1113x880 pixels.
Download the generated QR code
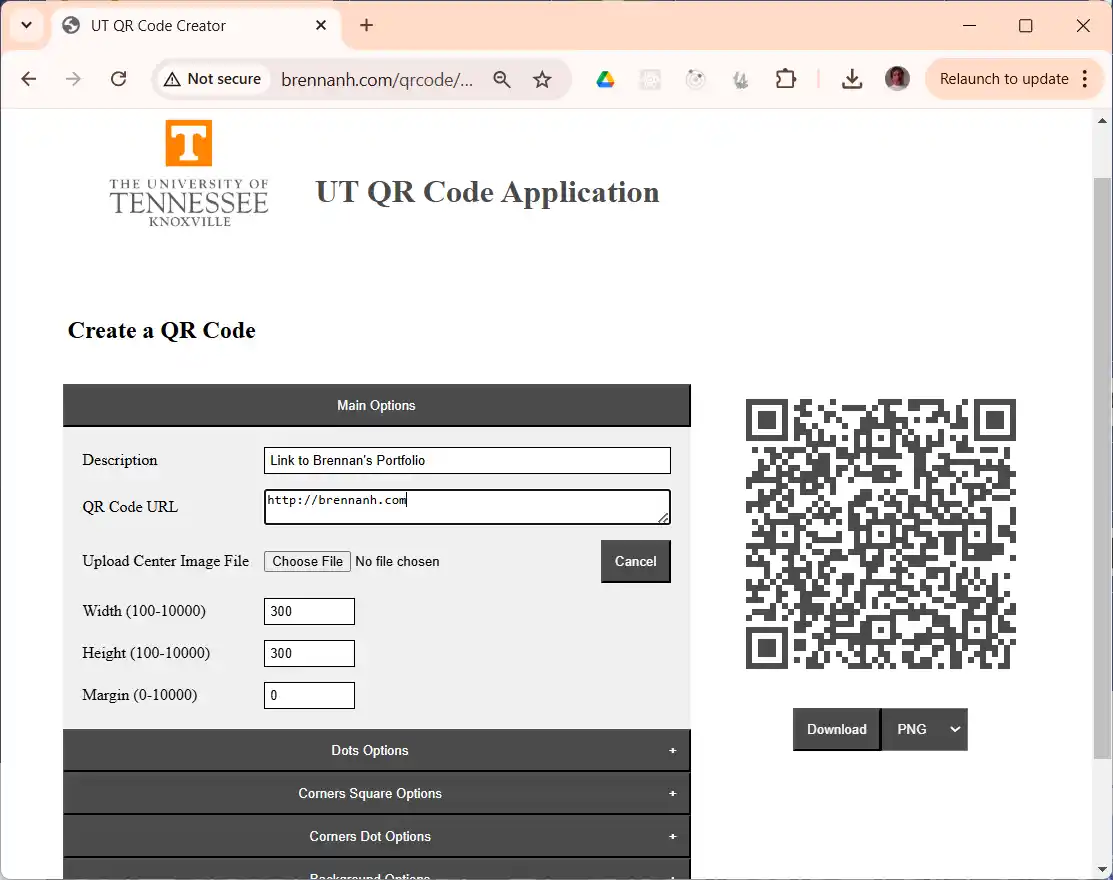point(837,730)
